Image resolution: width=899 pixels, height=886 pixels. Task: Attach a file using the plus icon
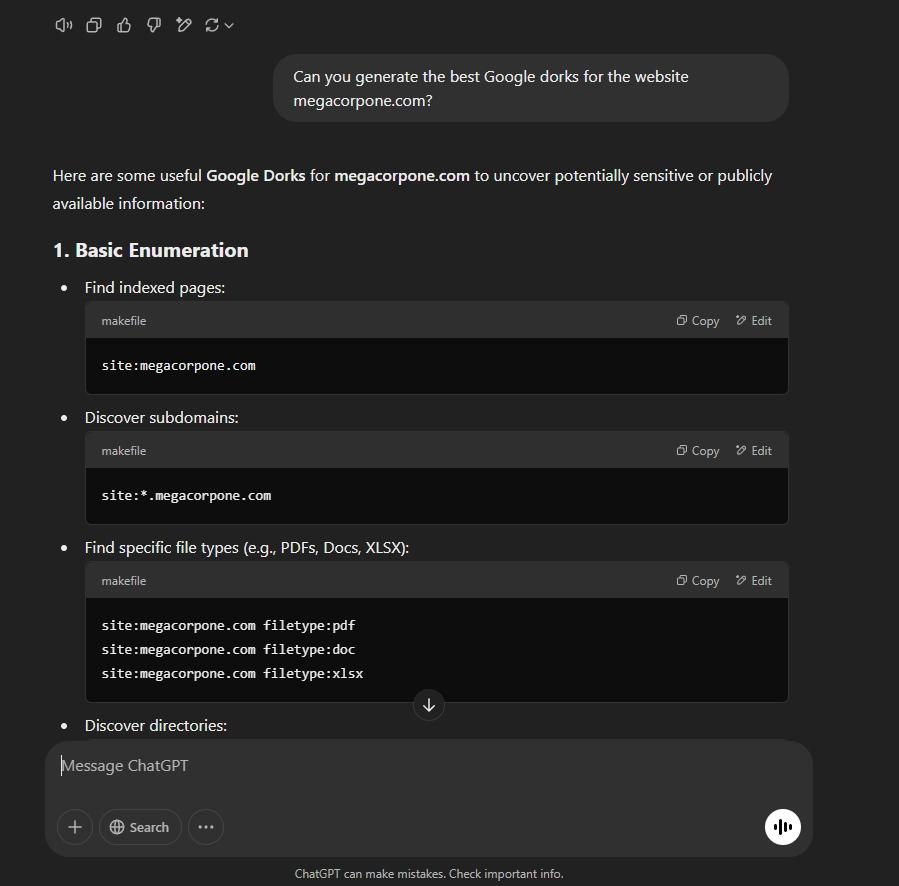coord(74,827)
